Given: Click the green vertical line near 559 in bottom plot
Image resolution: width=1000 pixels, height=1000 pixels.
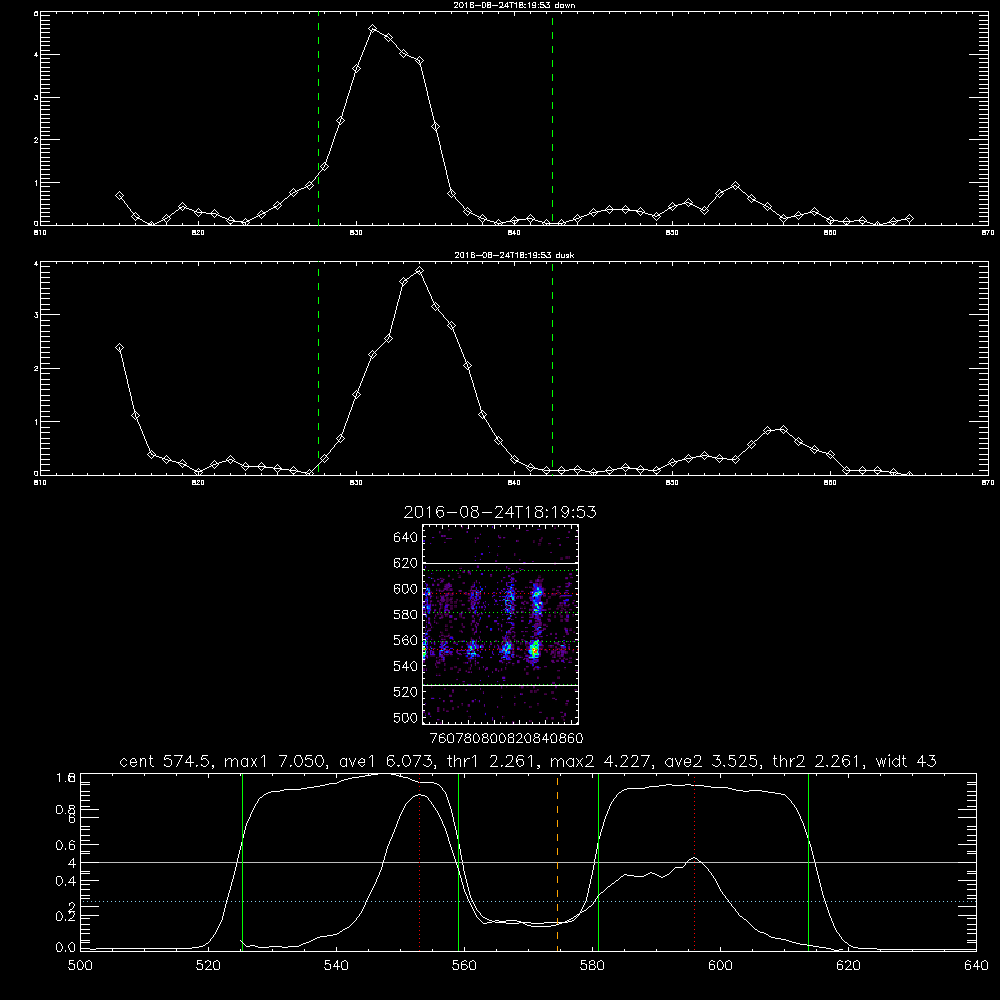Looking at the screenshot, I should coord(459,861).
